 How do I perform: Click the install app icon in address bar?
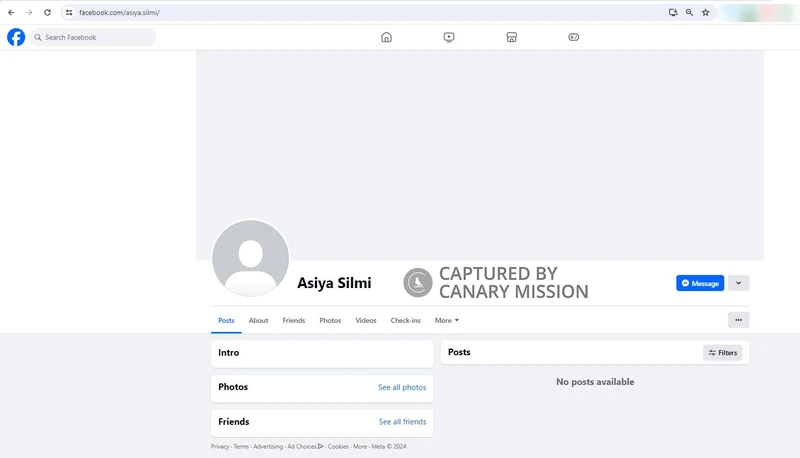[673, 12]
